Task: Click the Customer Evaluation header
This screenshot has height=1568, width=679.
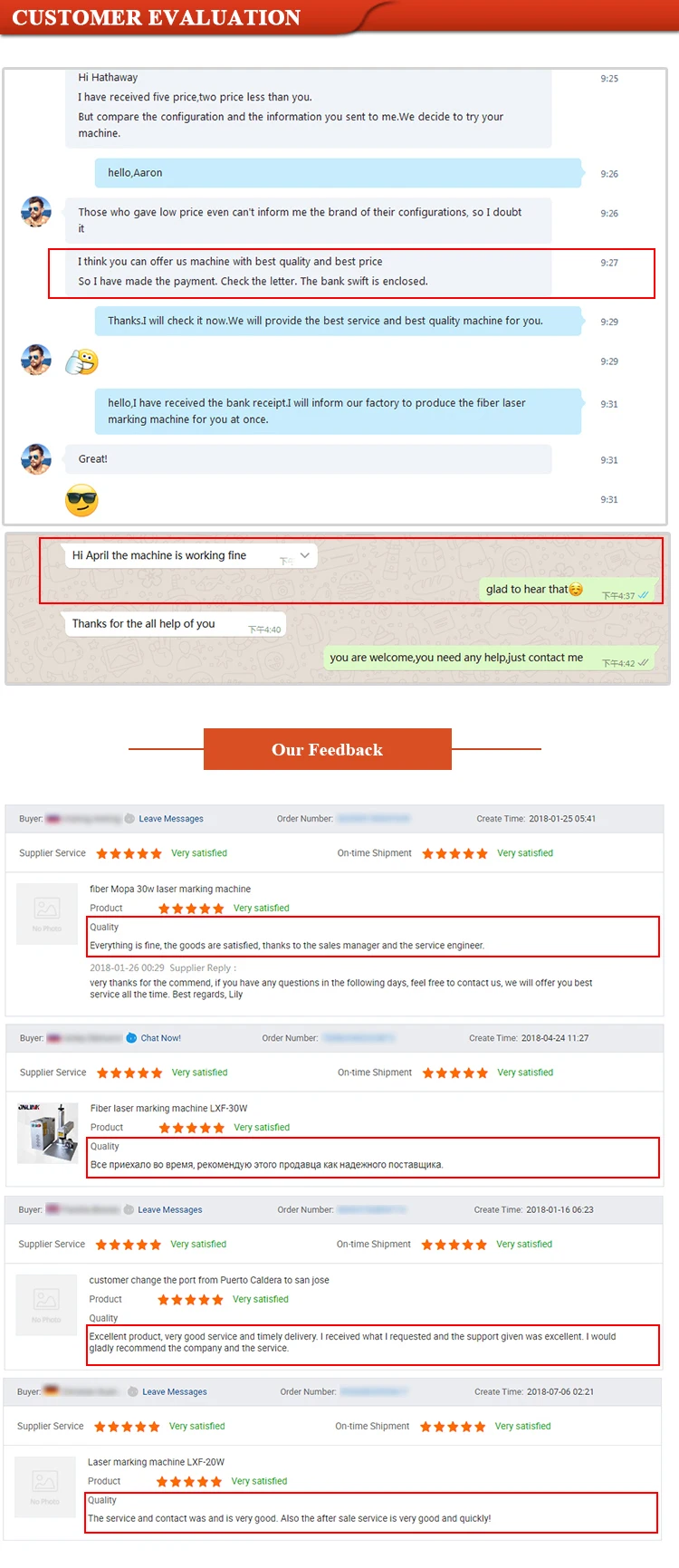Action: point(157,17)
